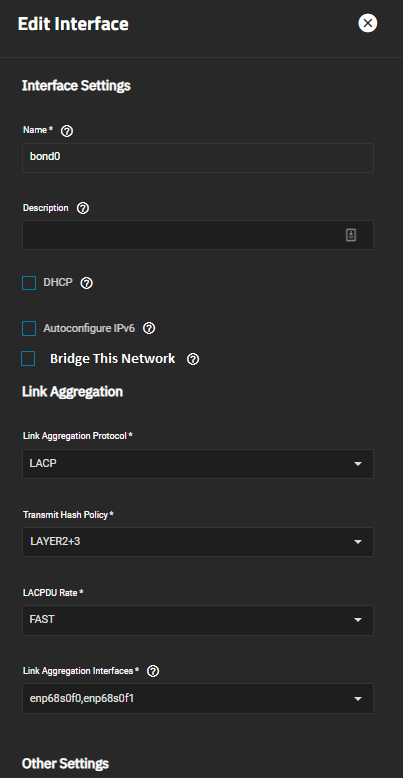
Task: Click the Name input containing bond0
Action: tap(198, 158)
